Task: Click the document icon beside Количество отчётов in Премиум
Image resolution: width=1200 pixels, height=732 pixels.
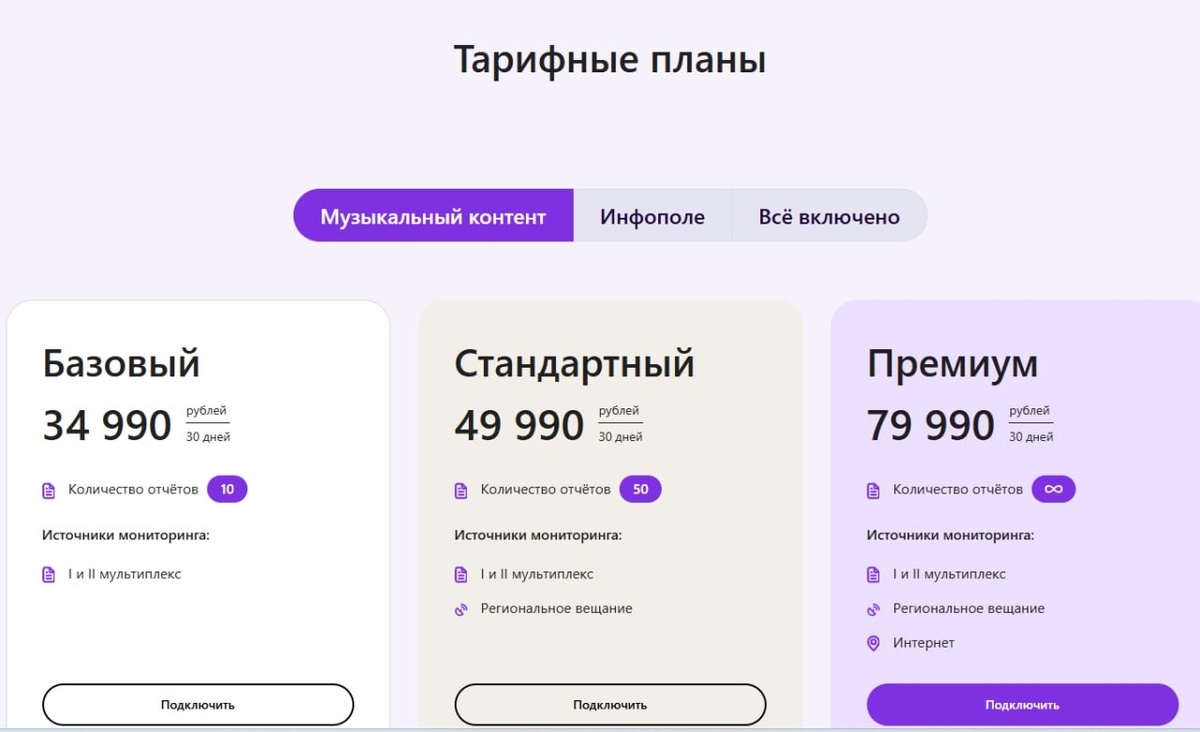Action: (871, 489)
